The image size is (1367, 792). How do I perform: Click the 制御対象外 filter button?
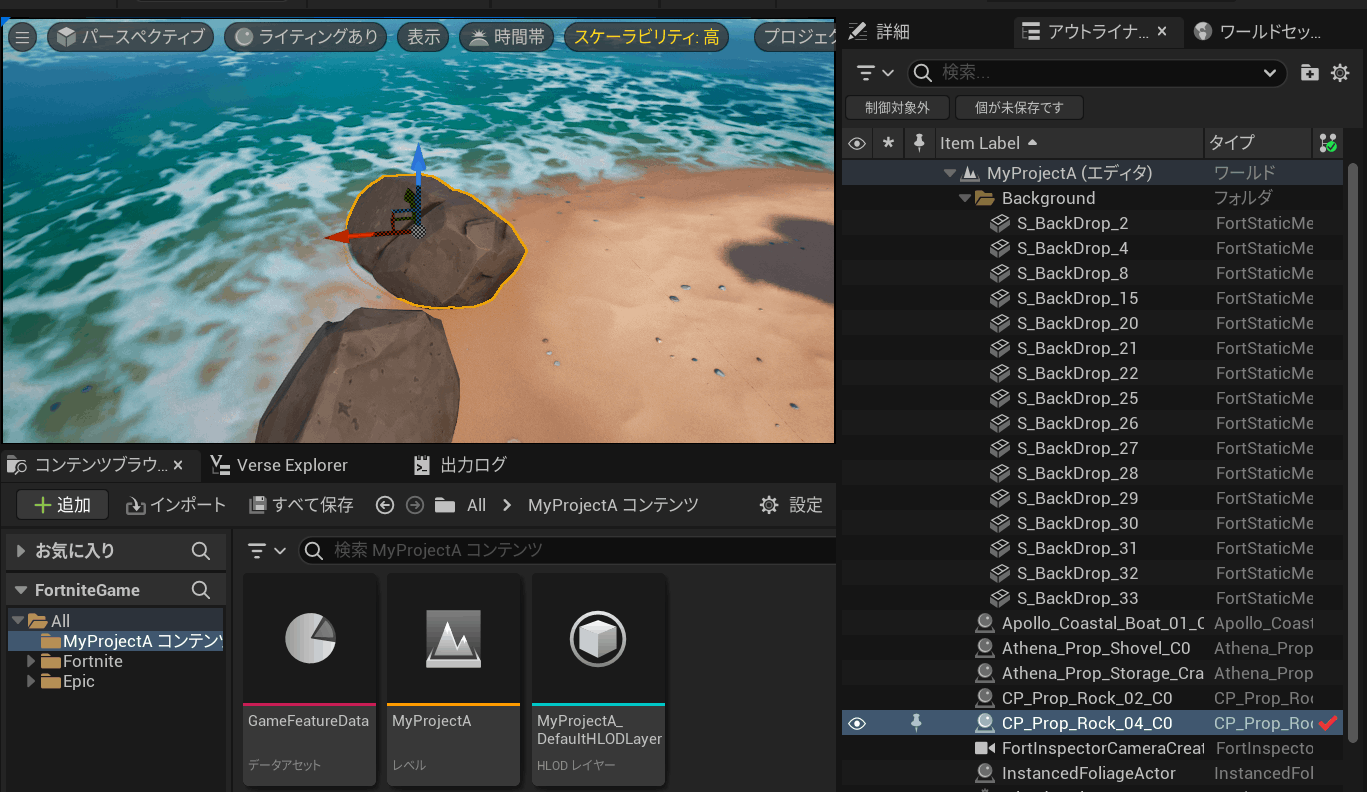coord(897,107)
